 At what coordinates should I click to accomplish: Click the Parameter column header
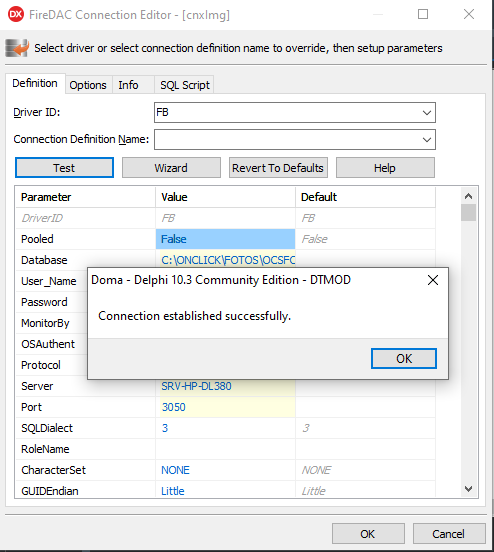click(x=85, y=197)
